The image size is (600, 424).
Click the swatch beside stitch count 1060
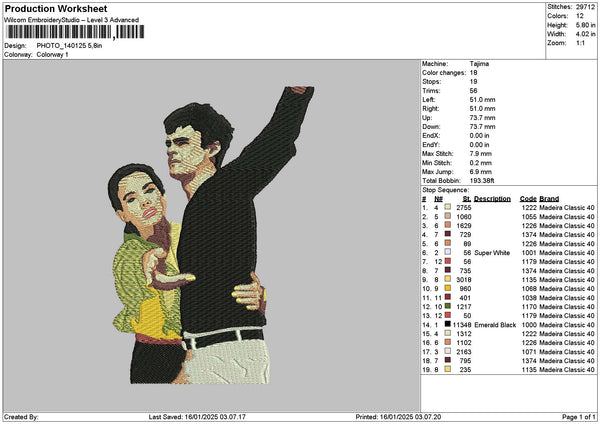(447, 216)
